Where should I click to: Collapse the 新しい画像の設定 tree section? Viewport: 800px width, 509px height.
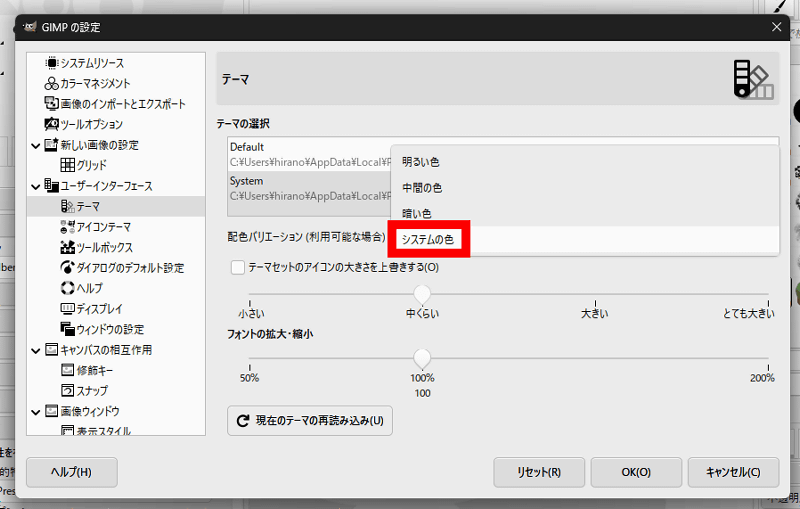[36, 145]
